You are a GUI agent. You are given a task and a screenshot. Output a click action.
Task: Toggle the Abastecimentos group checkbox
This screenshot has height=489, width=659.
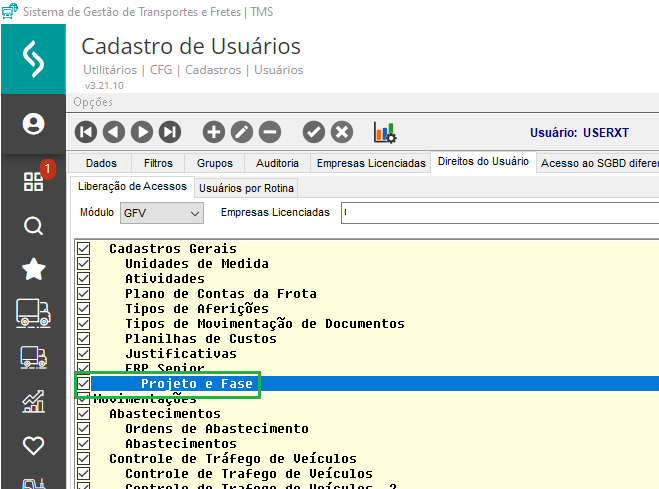point(84,413)
